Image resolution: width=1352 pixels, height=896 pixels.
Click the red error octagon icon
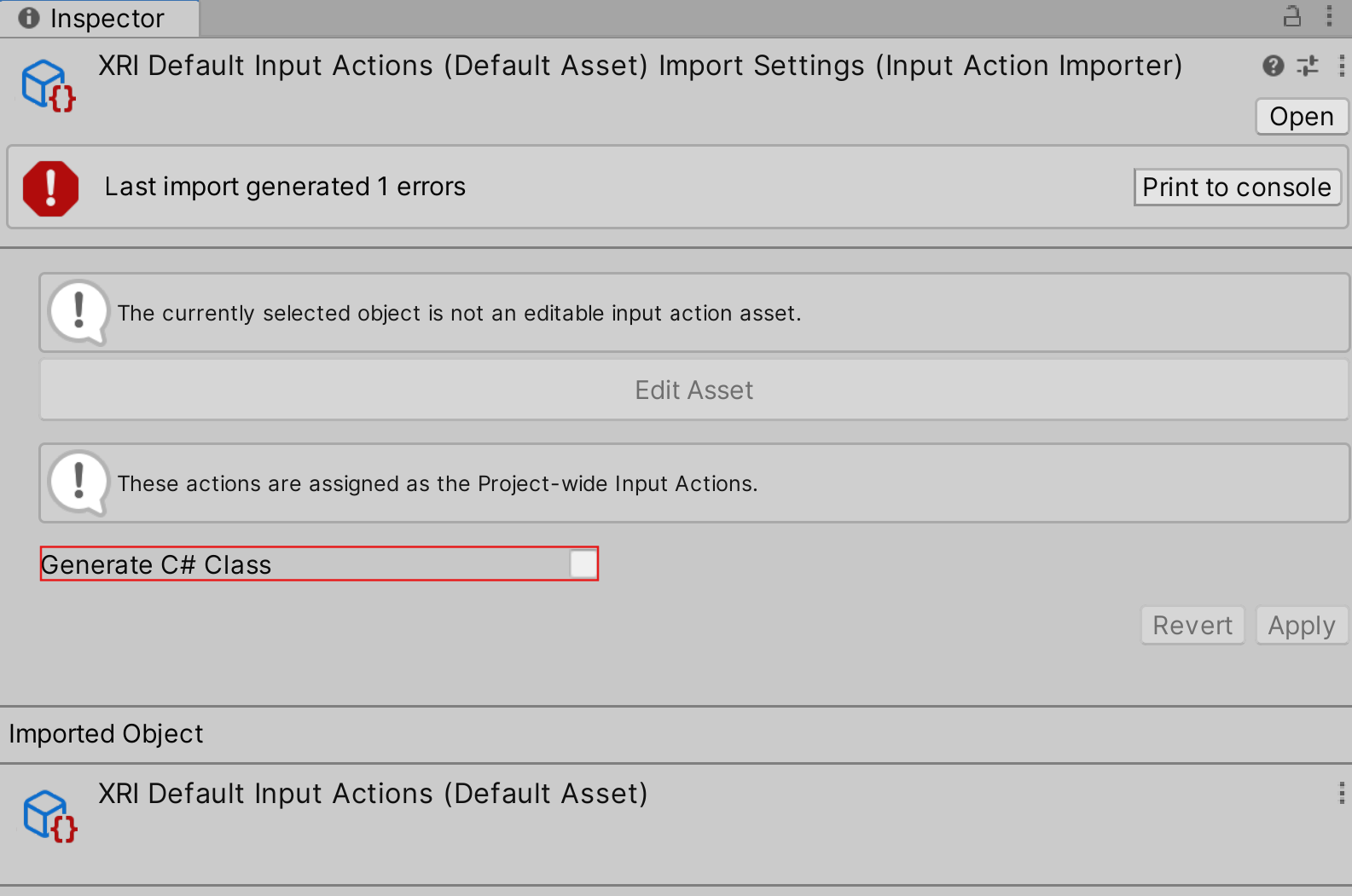pos(49,187)
